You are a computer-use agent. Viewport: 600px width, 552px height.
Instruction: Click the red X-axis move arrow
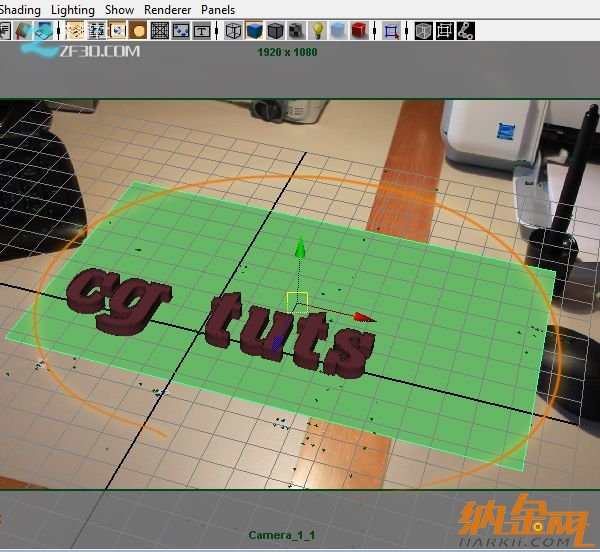coord(364,318)
